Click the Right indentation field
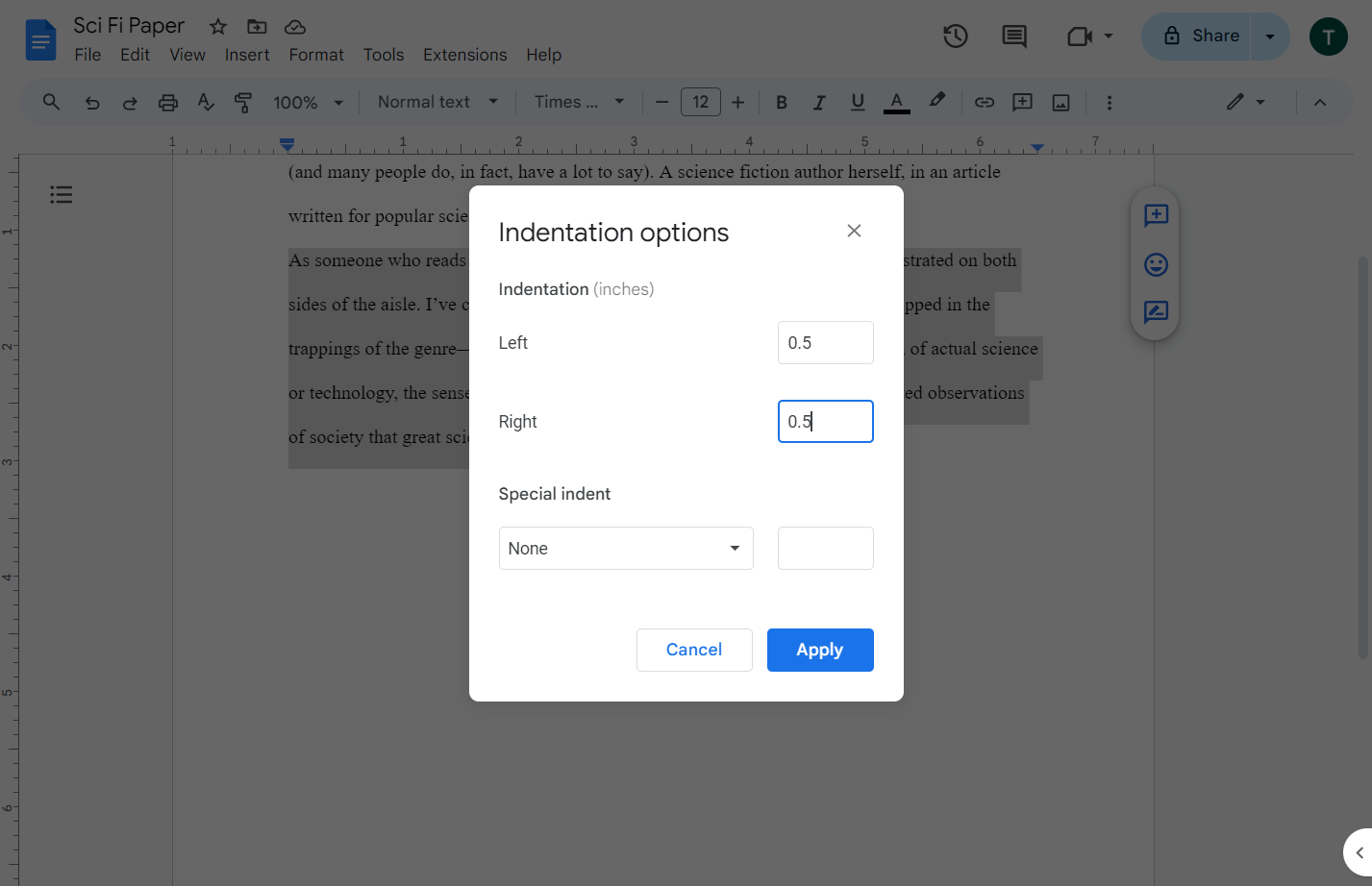 826,422
